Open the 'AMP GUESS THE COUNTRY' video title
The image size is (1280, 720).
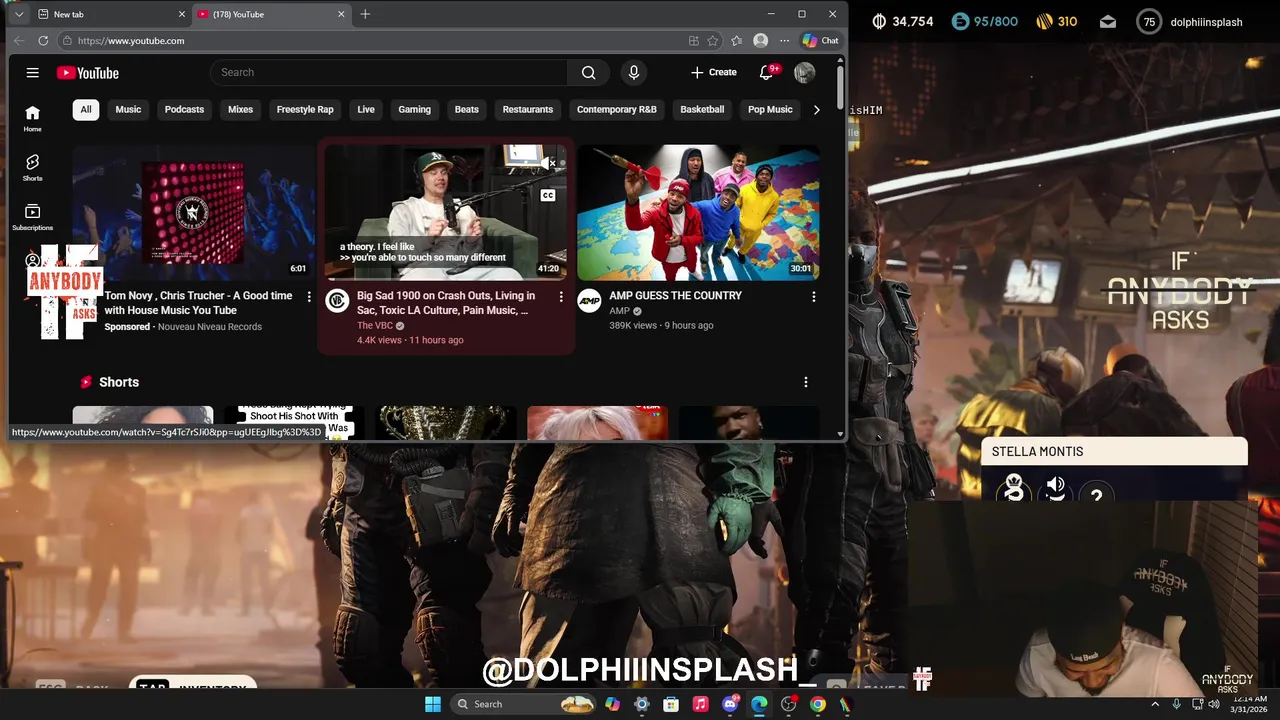(675, 296)
